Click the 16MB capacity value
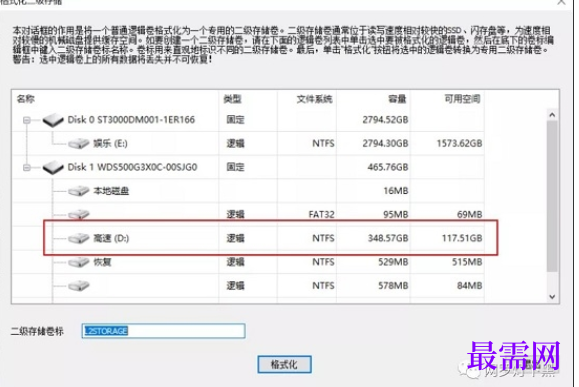This screenshot has height=387, width=579. point(395,191)
